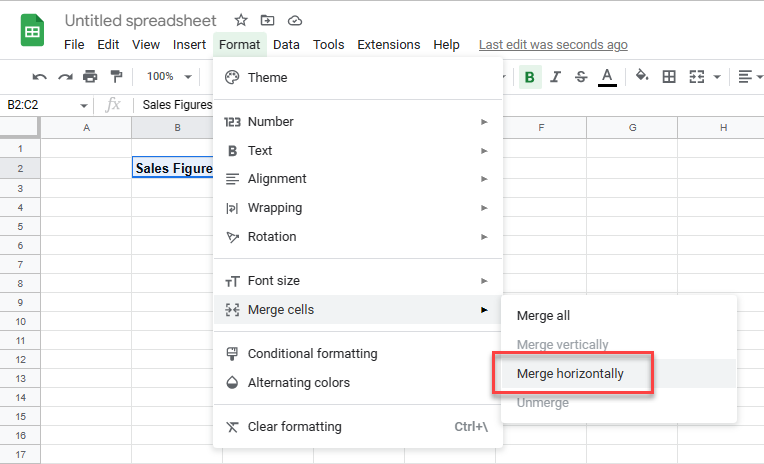Open the 'Last edit was seconds ago' link
The image size is (764, 464).
point(553,45)
